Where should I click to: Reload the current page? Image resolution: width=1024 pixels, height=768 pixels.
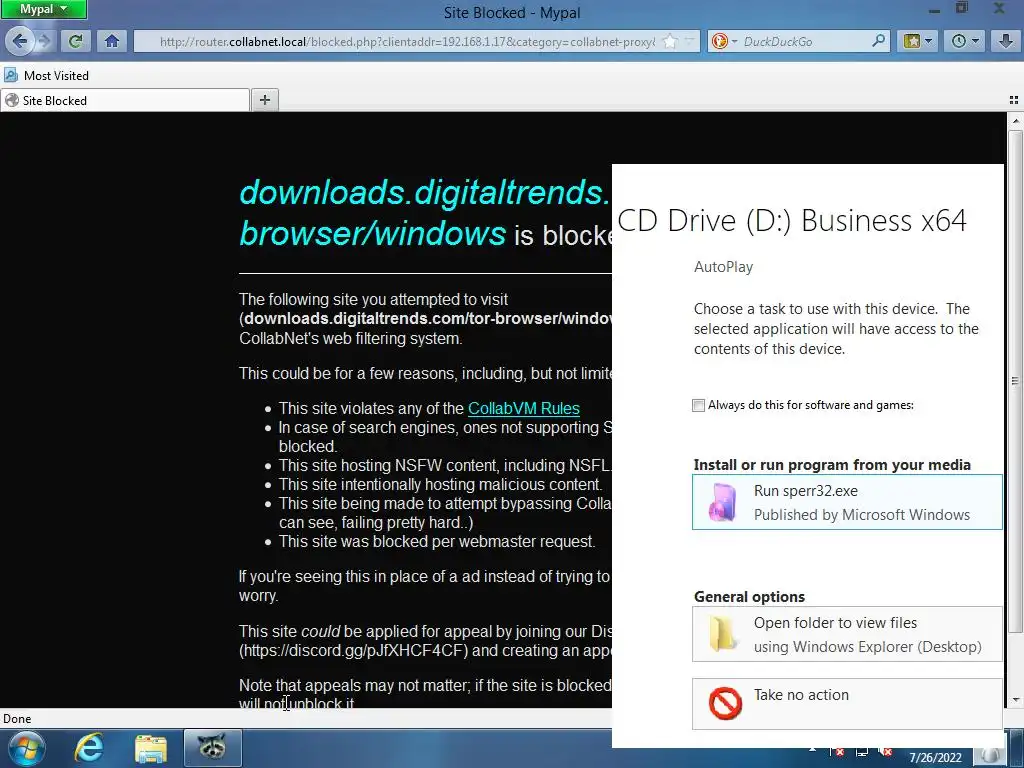pos(75,41)
